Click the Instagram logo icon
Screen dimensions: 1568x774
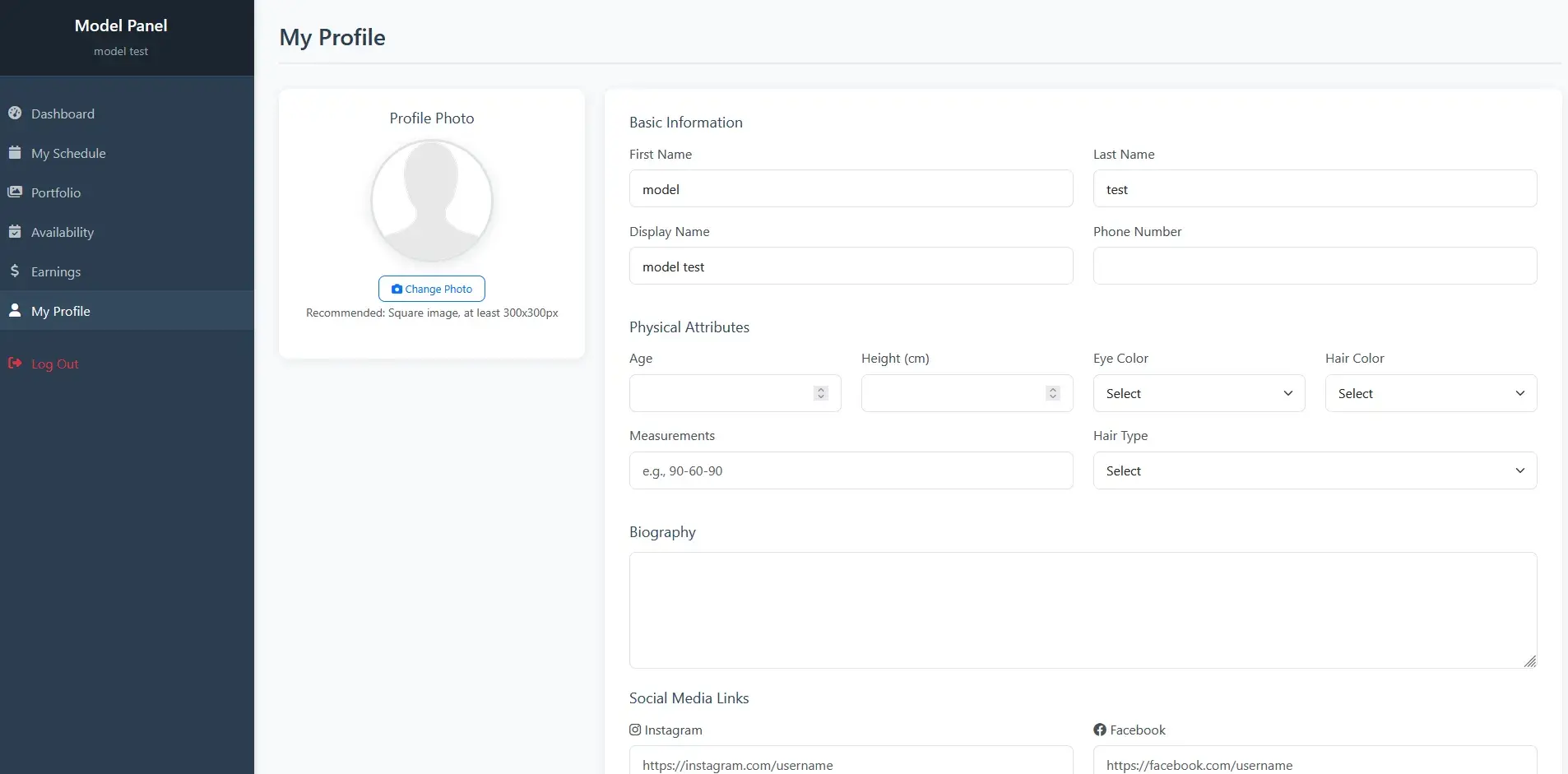point(635,730)
